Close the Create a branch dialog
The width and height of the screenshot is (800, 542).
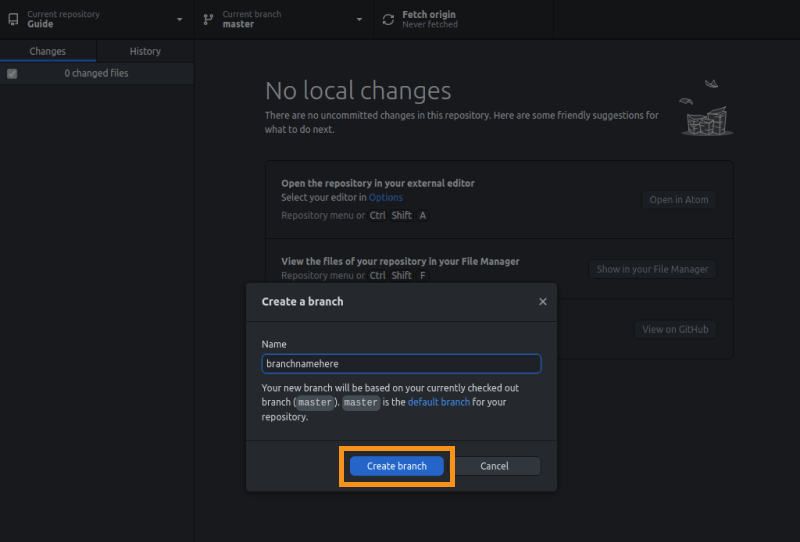click(543, 301)
